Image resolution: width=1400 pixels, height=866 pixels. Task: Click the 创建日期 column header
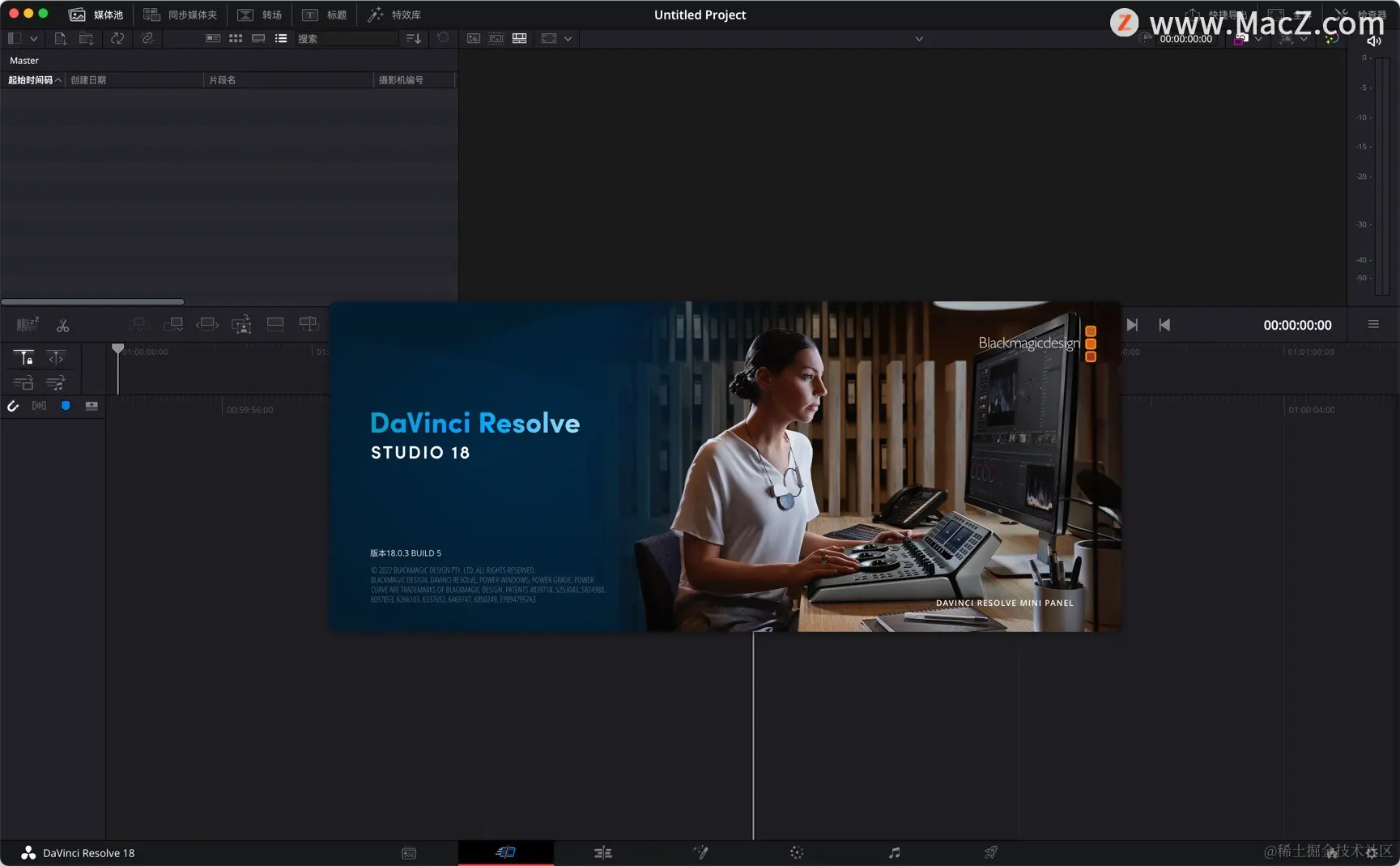click(x=134, y=79)
